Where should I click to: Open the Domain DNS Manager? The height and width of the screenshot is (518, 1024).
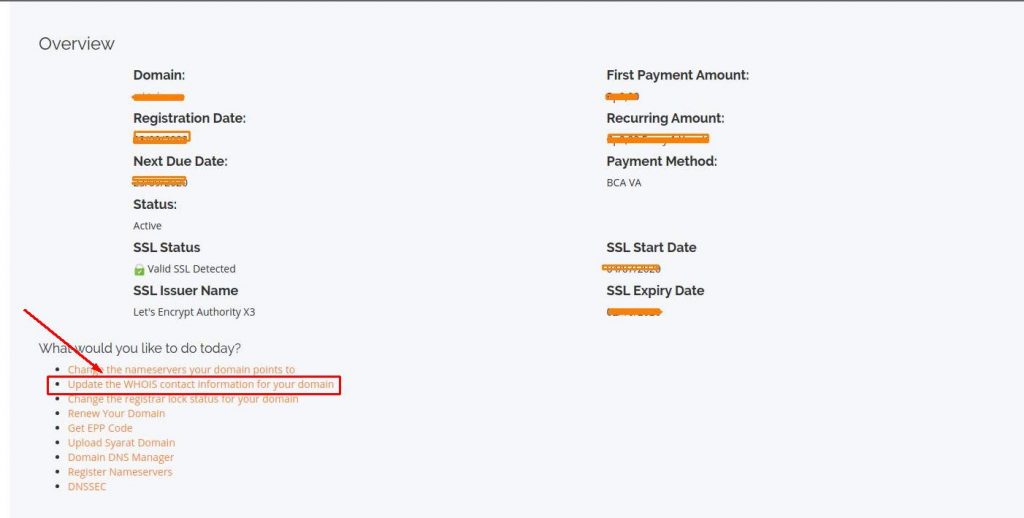pyautogui.click(x=120, y=457)
